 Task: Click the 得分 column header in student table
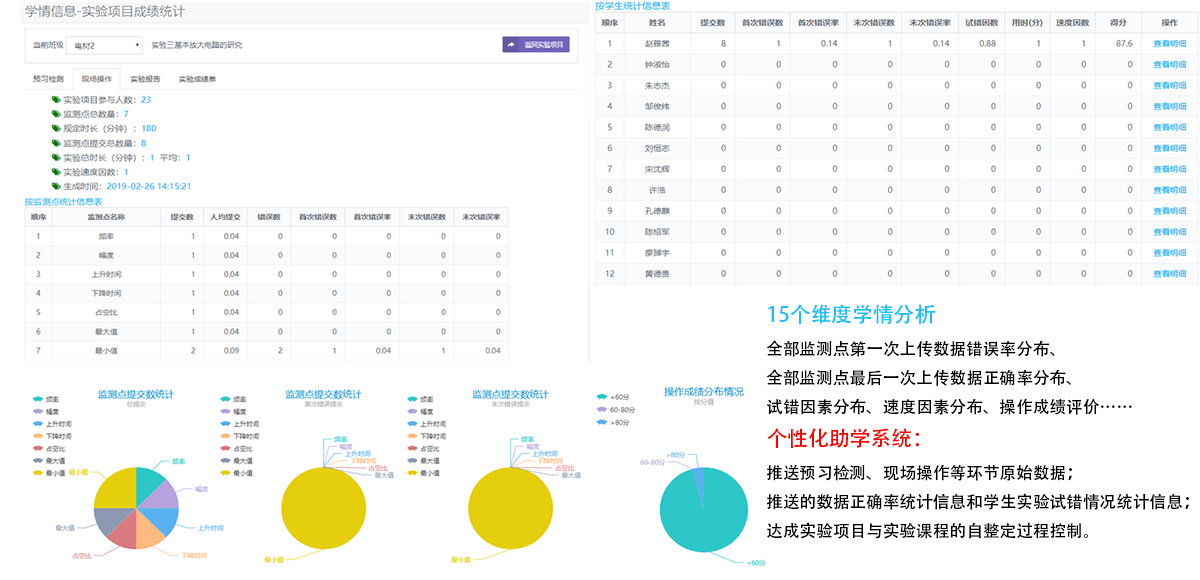(1122, 22)
